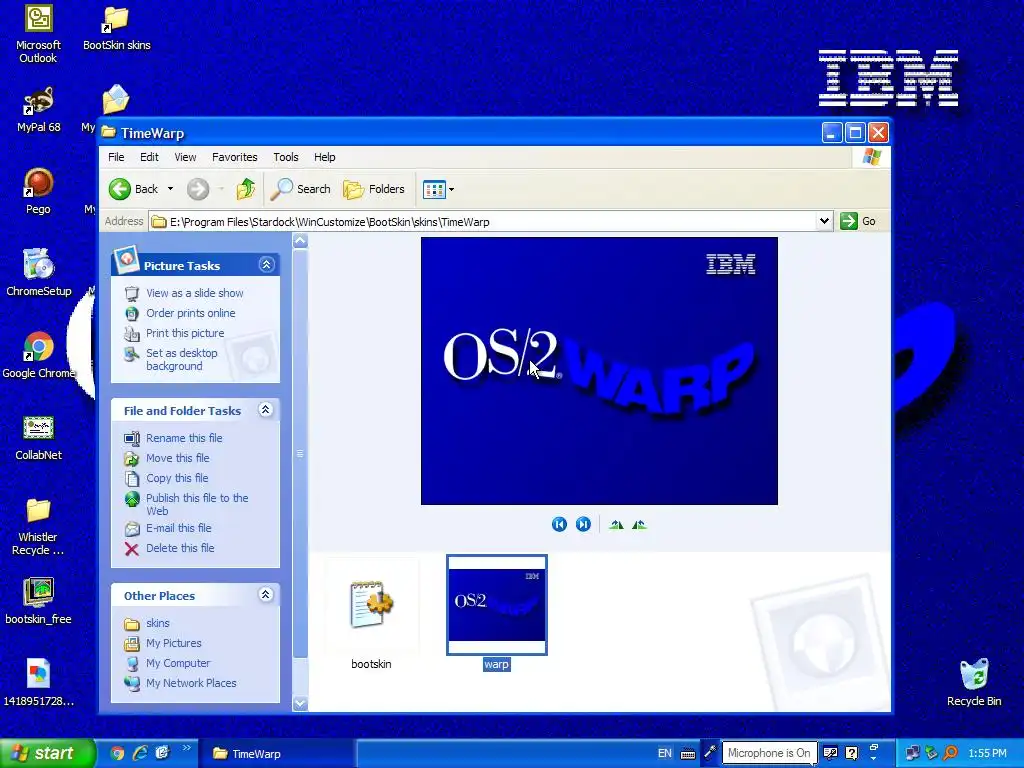Click Rename this file
The image size is (1024, 768).
tap(184, 438)
